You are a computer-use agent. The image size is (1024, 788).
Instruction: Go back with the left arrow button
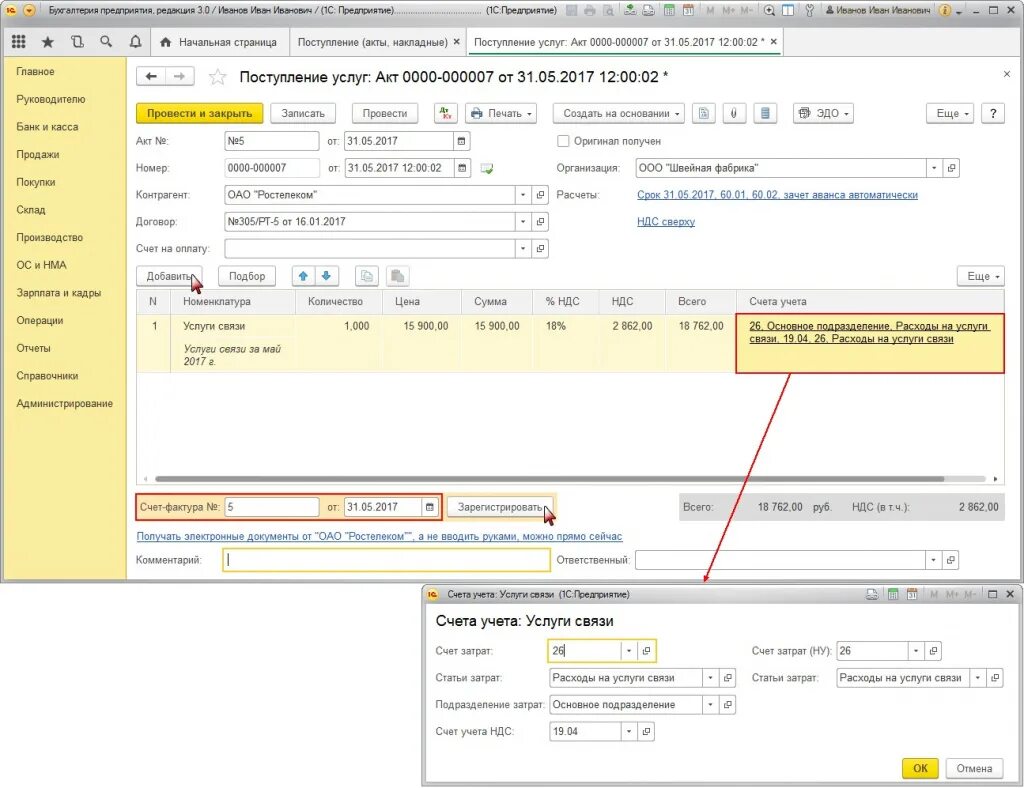pyautogui.click(x=151, y=76)
